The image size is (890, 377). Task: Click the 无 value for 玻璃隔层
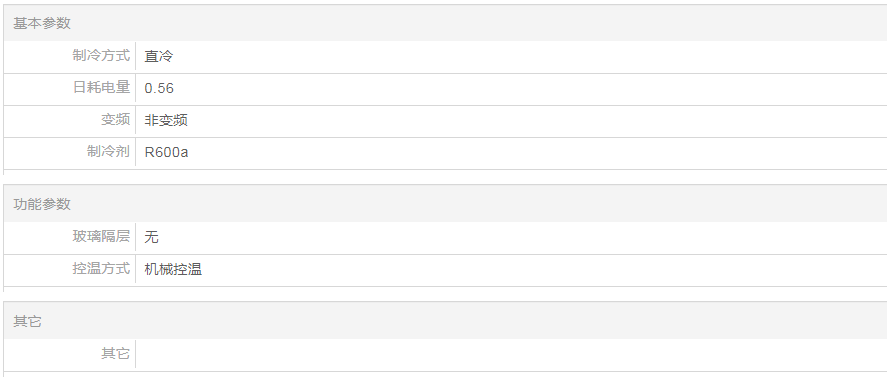tap(152, 237)
